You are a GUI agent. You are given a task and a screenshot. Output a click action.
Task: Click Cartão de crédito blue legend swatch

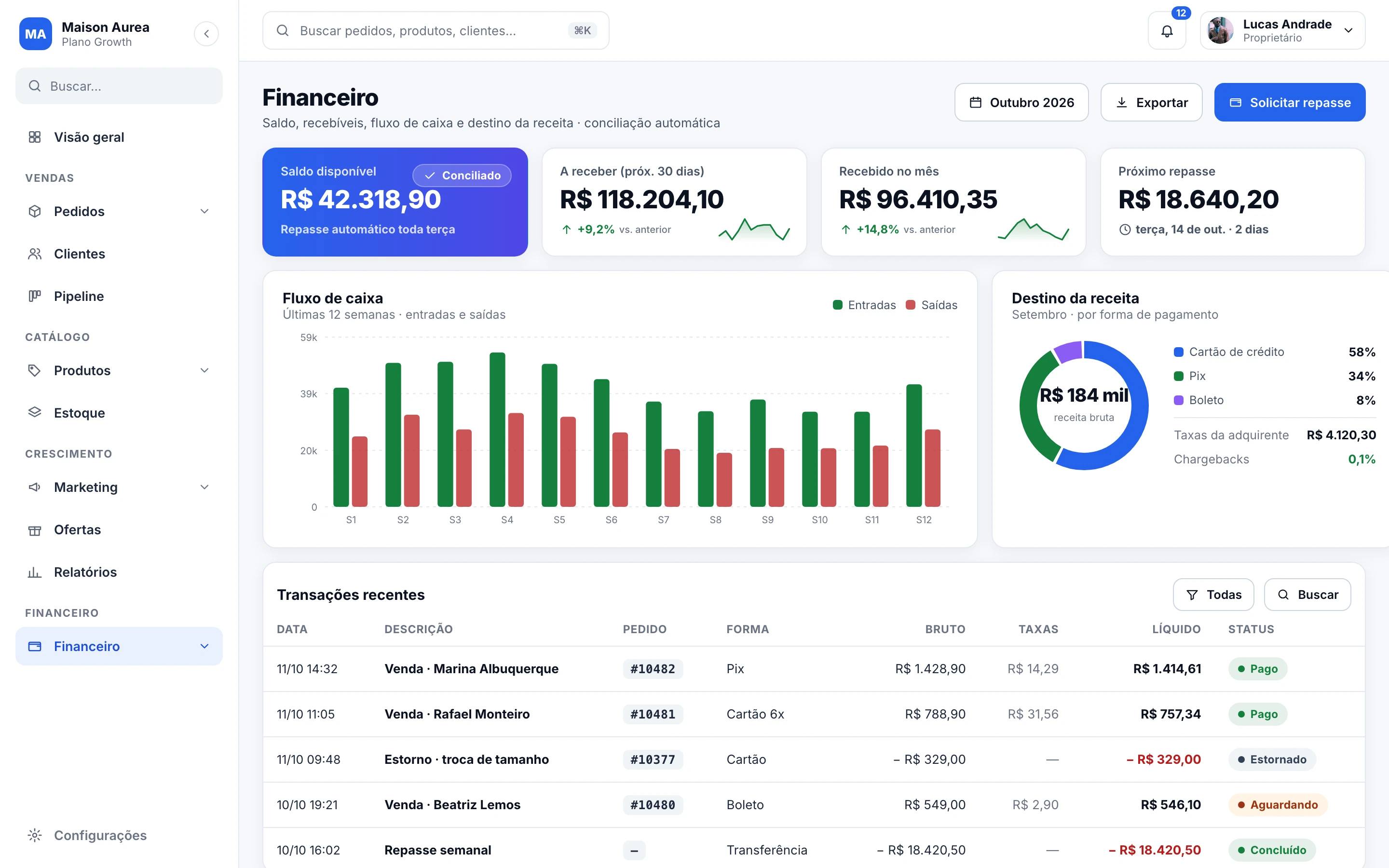click(x=1179, y=352)
